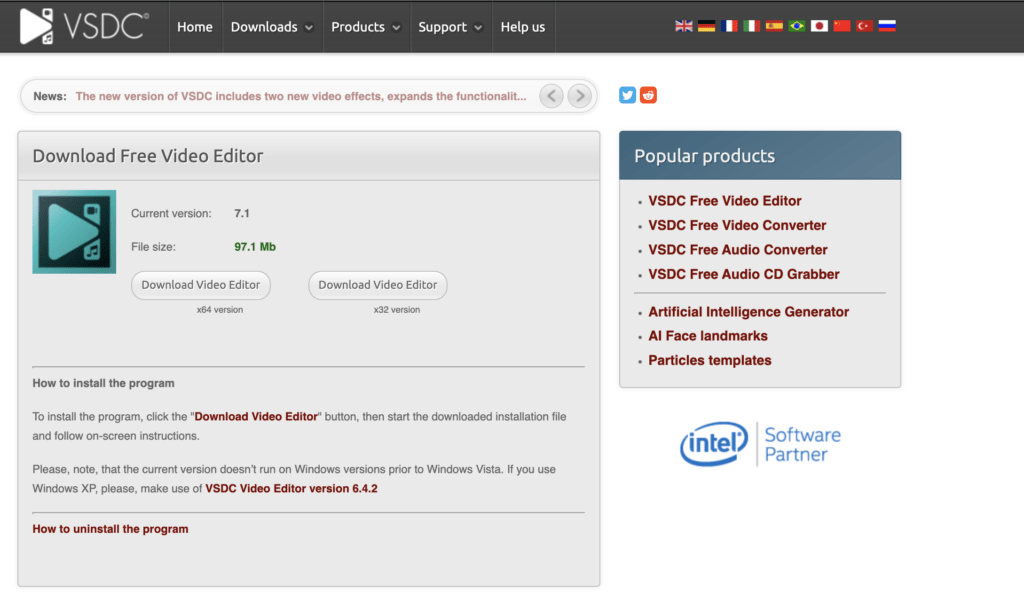Open How to uninstall the program link
1024x601 pixels.
click(x=110, y=529)
